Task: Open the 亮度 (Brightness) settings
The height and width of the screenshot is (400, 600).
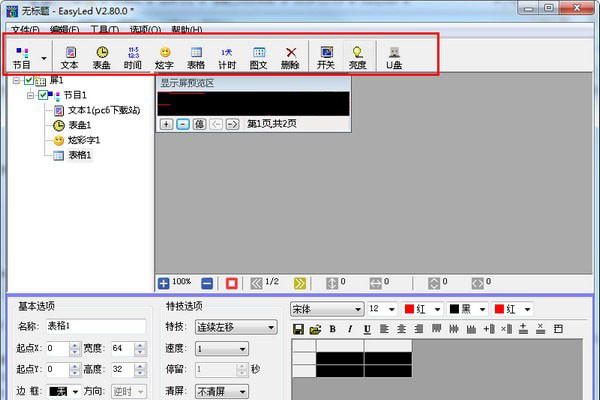Action: 357,56
